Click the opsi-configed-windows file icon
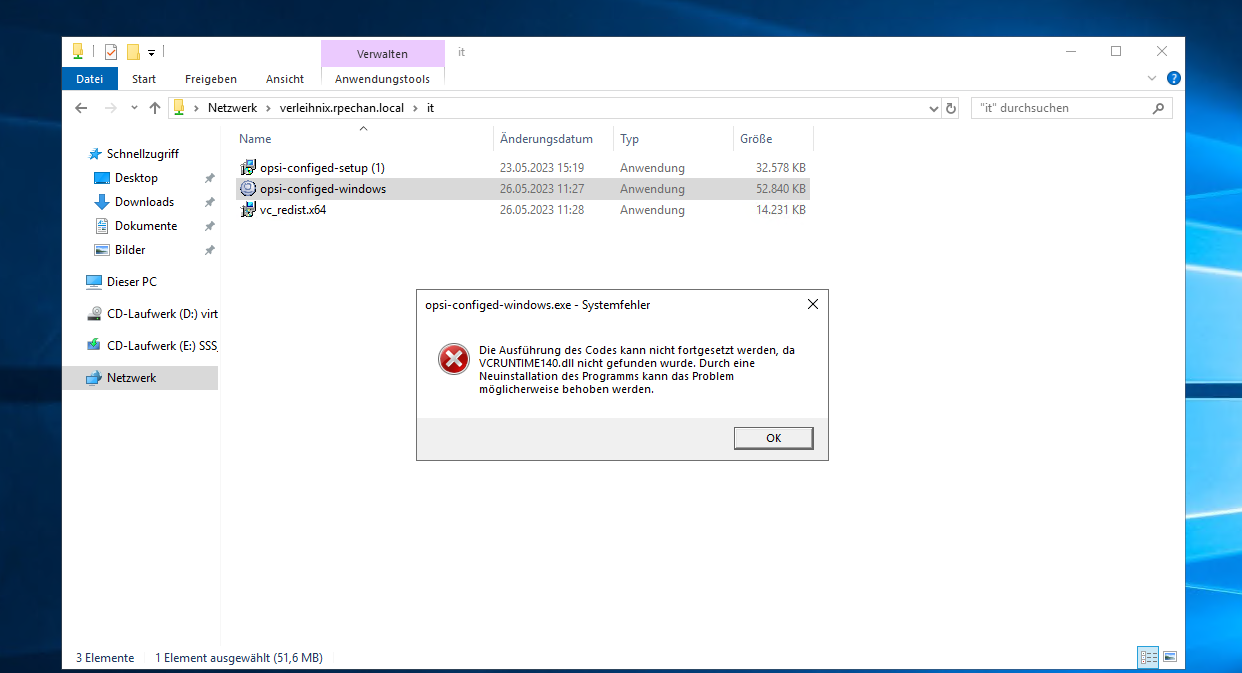1242x673 pixels. pyautogui.click(x=248, y=189)
